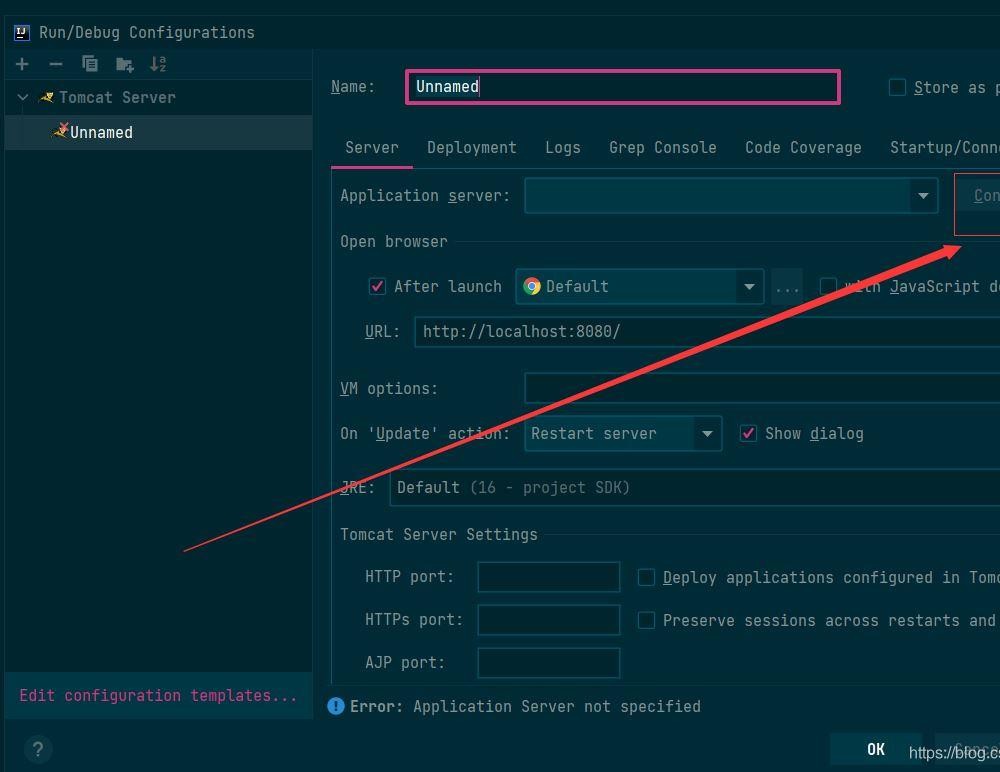Click the Tomcat icon beside Unnamed configuration
Screen dimensions: 1000x772
(60, 132)
